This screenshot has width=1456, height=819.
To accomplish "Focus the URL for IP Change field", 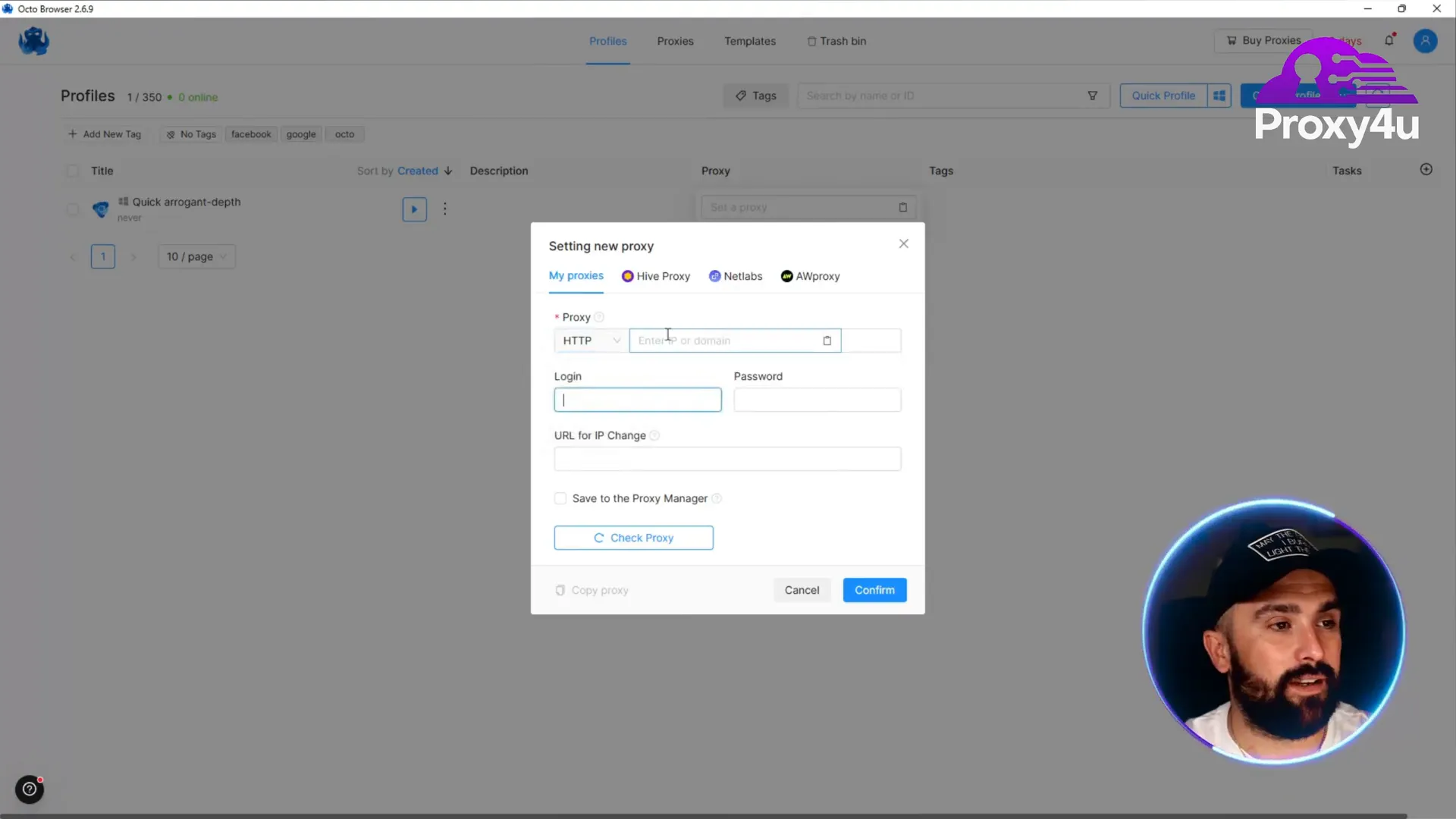I will [x=727, y=459].
